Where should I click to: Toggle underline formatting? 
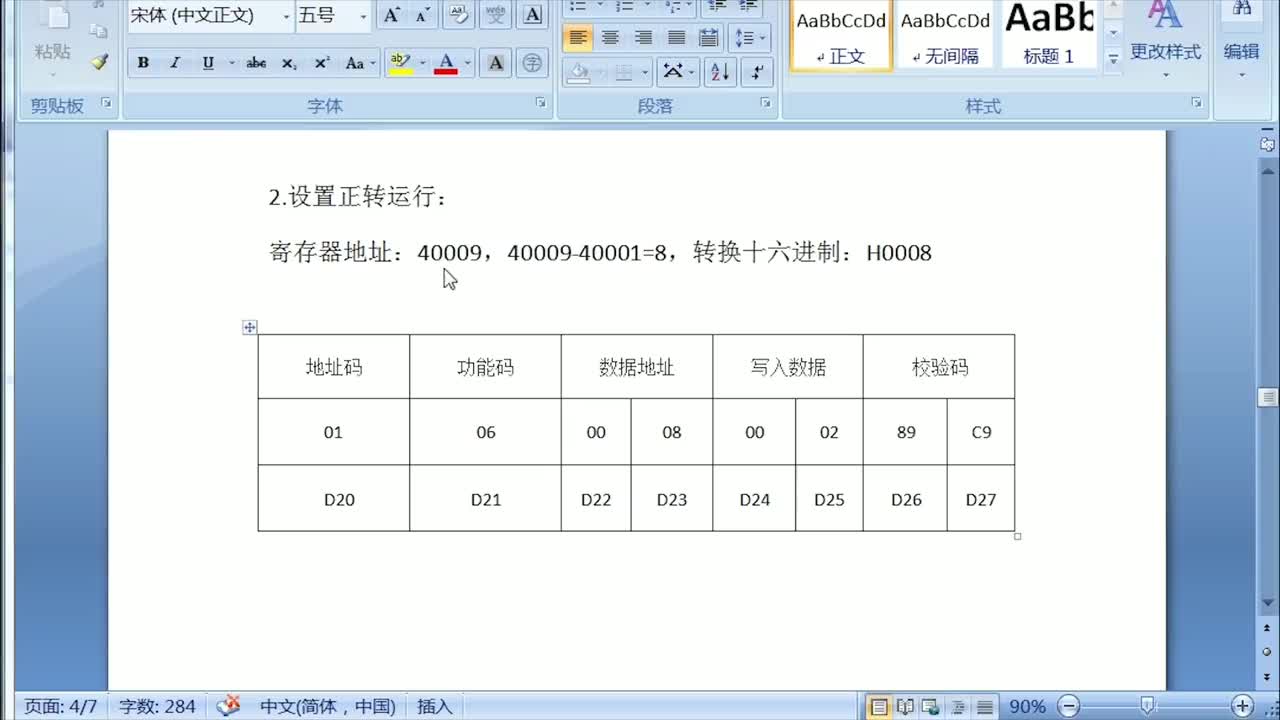coord(208,63)
